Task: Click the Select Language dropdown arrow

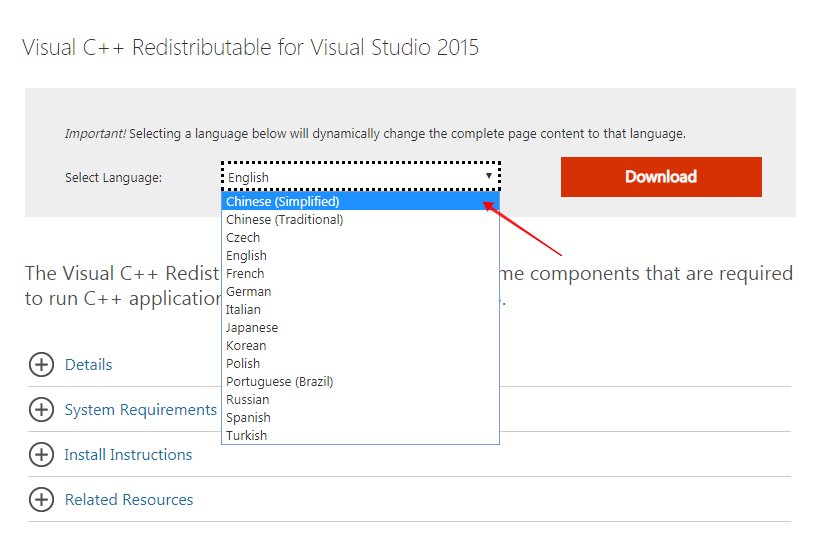Action: [488, 177]
